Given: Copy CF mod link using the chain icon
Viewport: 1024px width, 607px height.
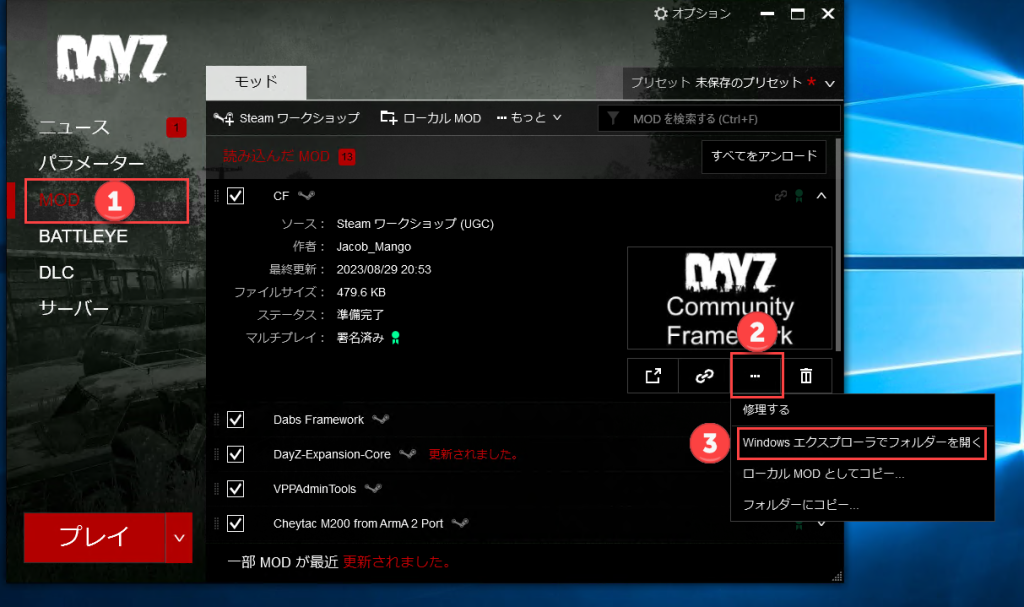Looking at the screenshot, I should [704, 376].
